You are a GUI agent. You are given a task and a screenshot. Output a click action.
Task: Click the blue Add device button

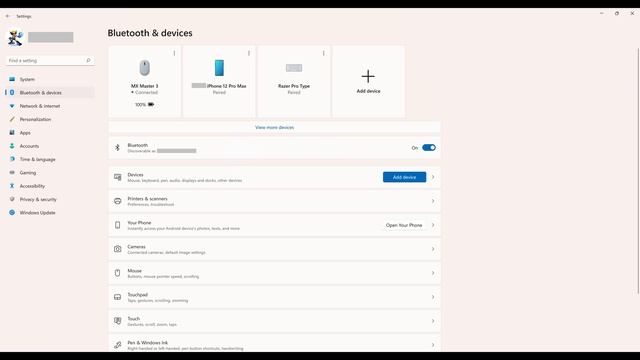(x=404, y=177)
